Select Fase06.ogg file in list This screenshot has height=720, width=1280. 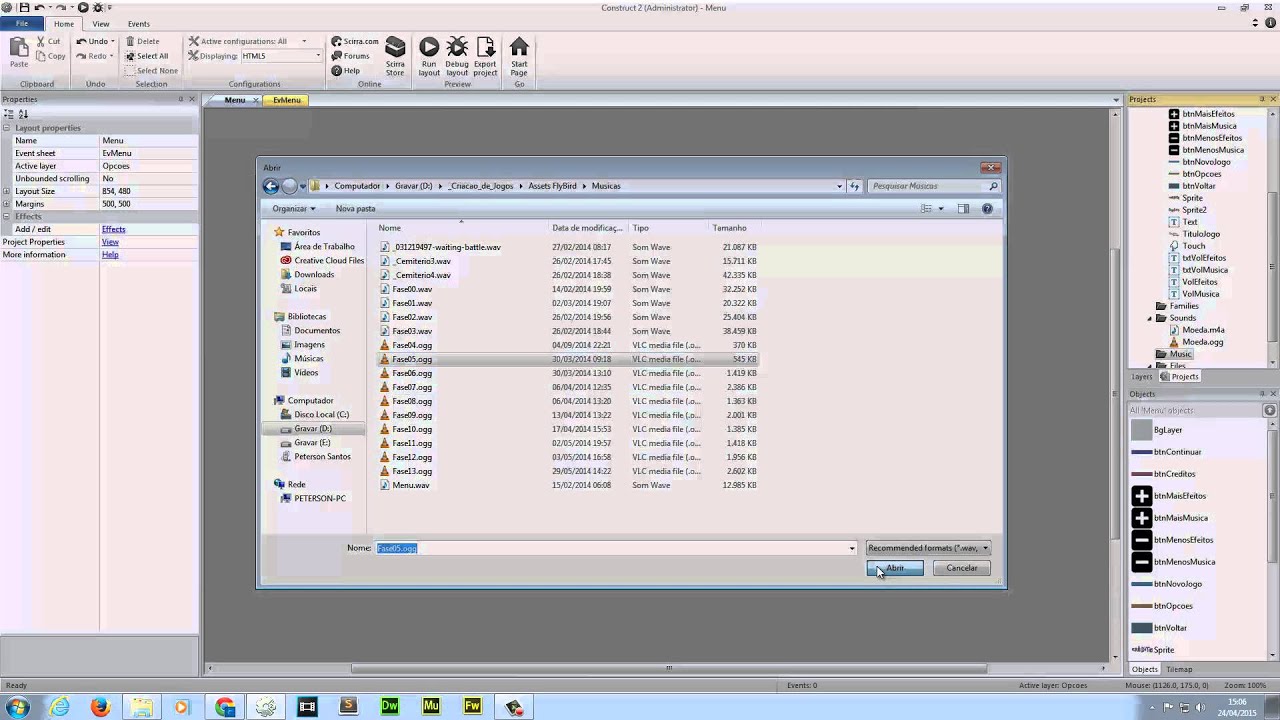click(412, 373)
